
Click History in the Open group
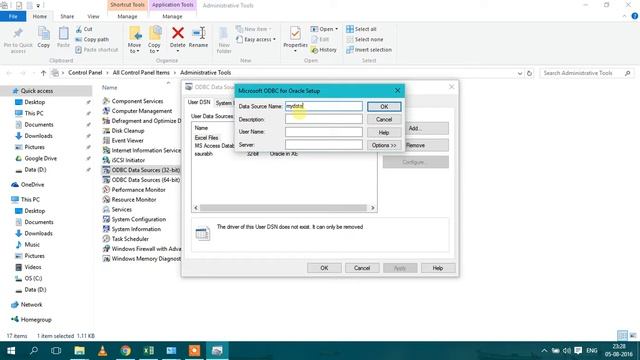click(324, 50)
